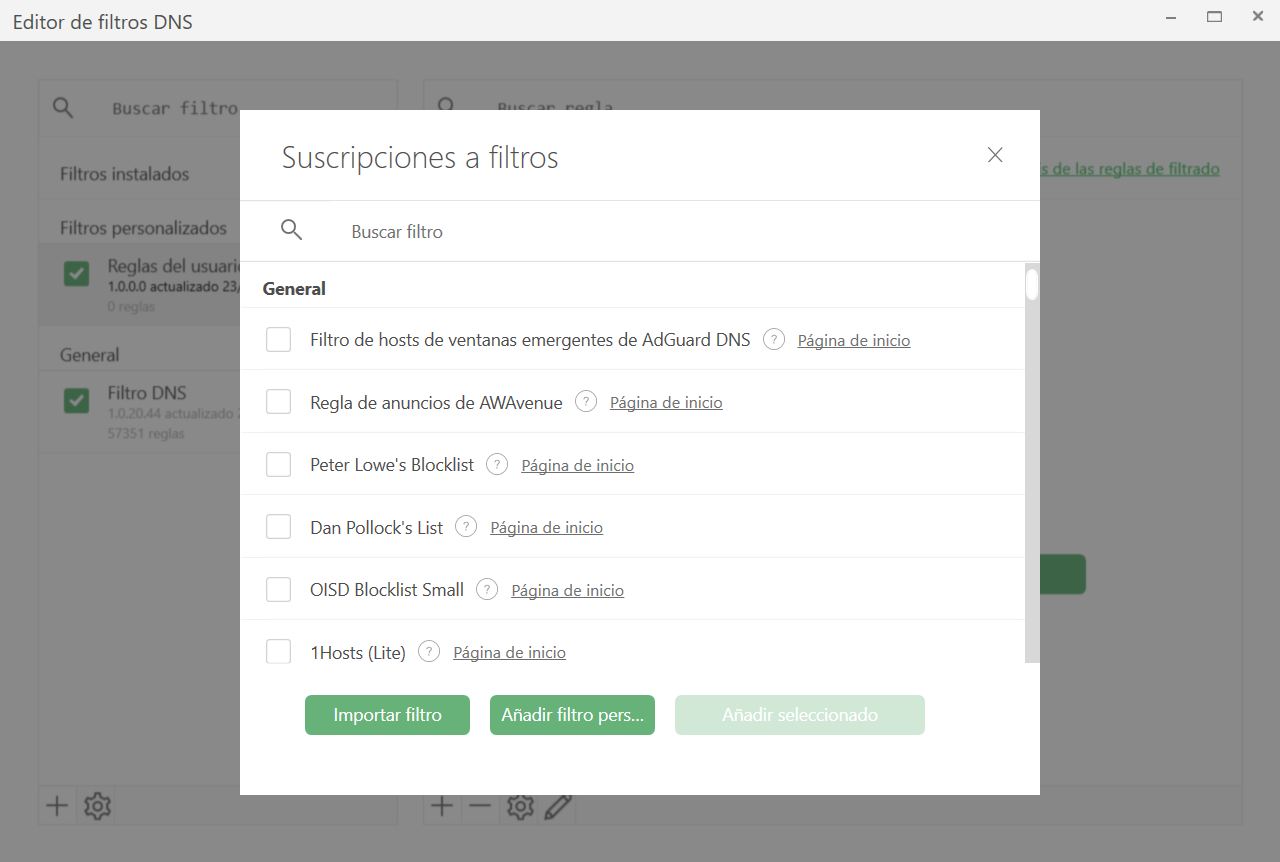Screen dimensions: 1280x862
Task: Click search icon in the installed filters panel
Action: coord(63,108)
